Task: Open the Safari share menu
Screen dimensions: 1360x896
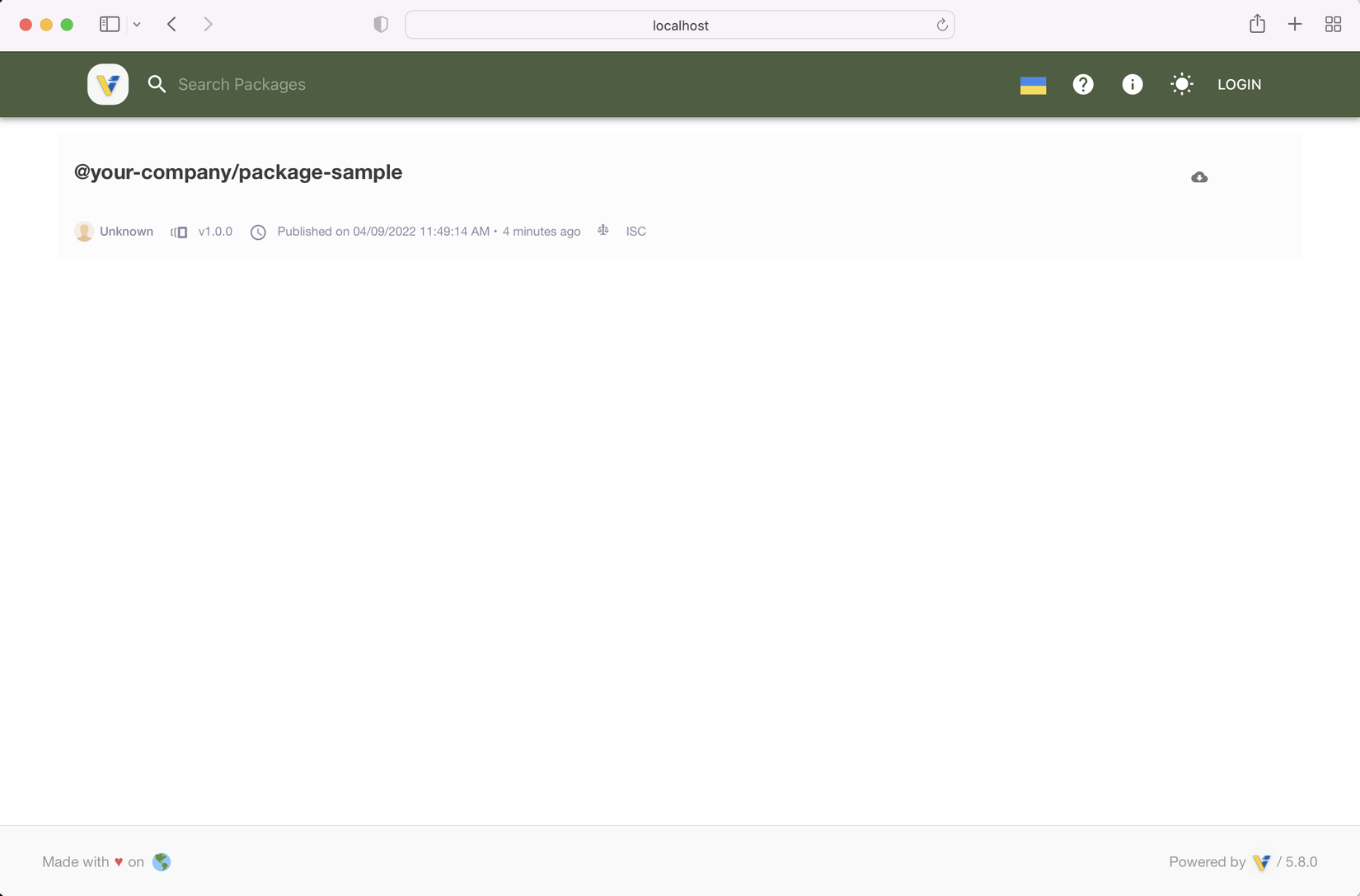Action: click(x=1257, y=24)
